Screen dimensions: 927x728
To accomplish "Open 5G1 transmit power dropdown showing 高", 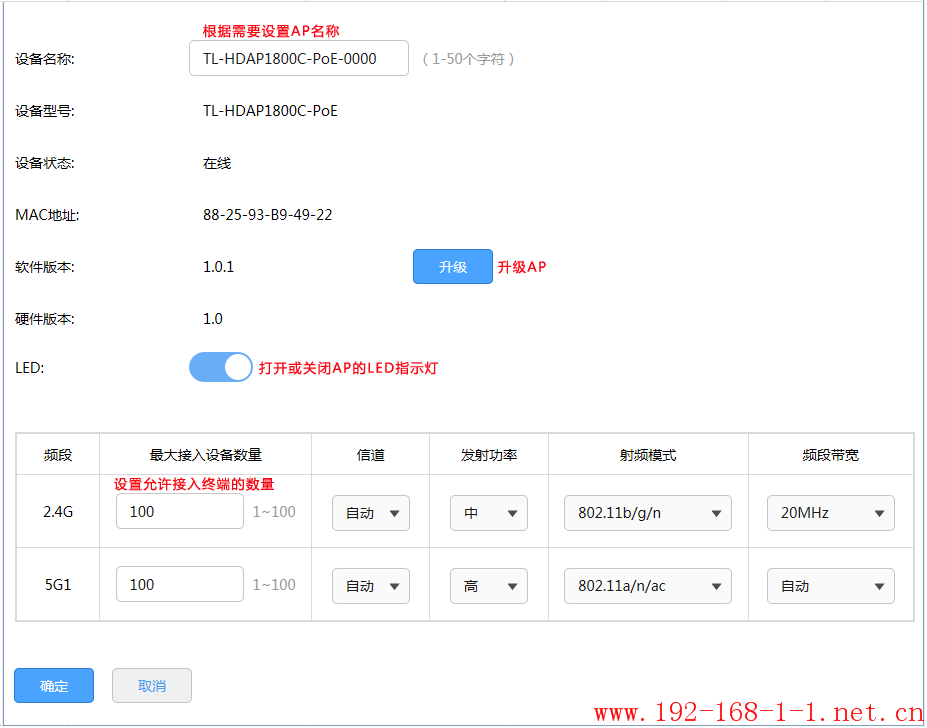I will click(488, 586).
